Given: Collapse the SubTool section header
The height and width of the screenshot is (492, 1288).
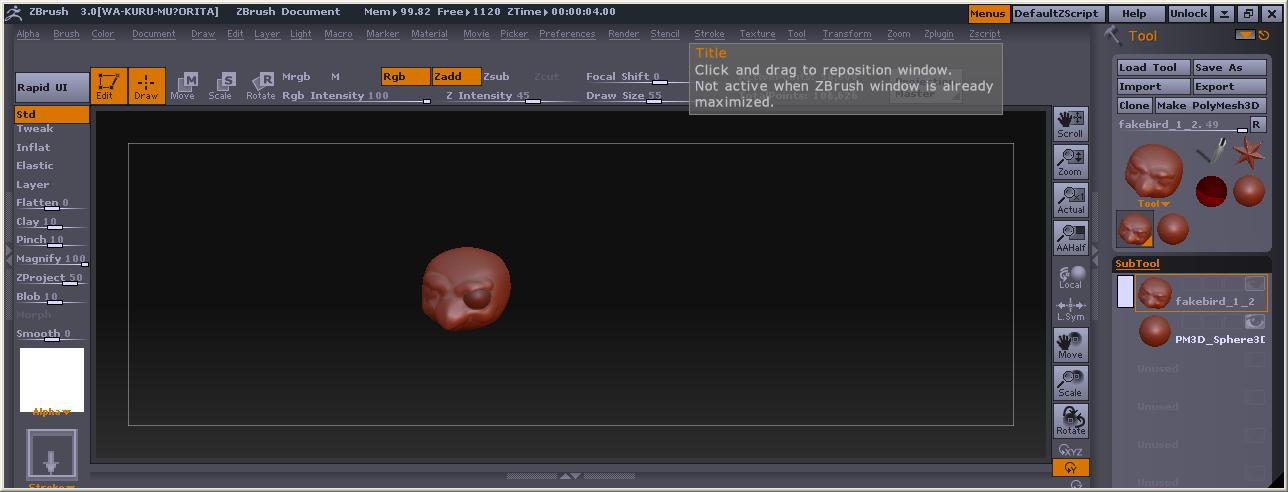Looking at the screenshot, I should (1137, 264).
